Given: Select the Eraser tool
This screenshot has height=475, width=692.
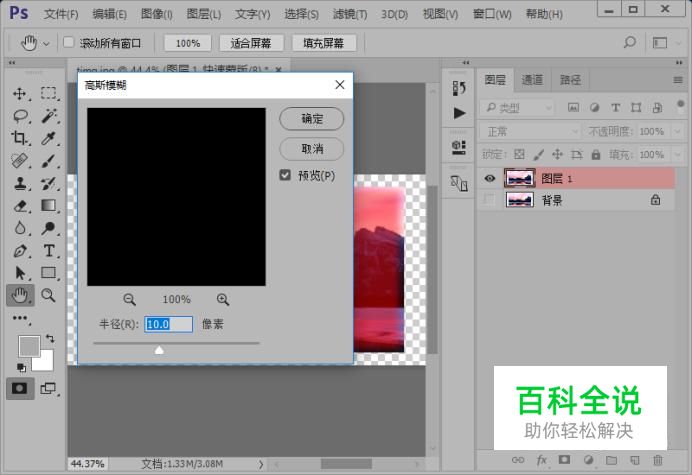Looking at the screenshot, I should tap(19, 206).
